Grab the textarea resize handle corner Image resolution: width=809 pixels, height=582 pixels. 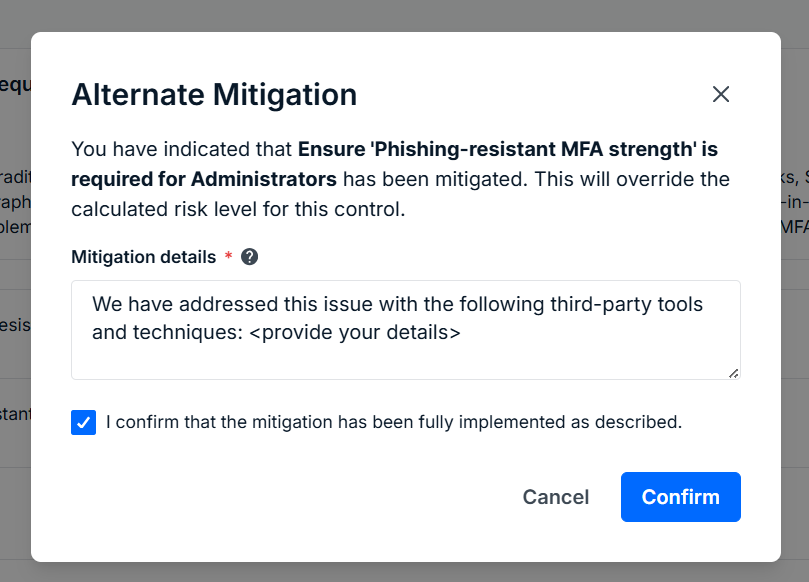coord(733,373)
